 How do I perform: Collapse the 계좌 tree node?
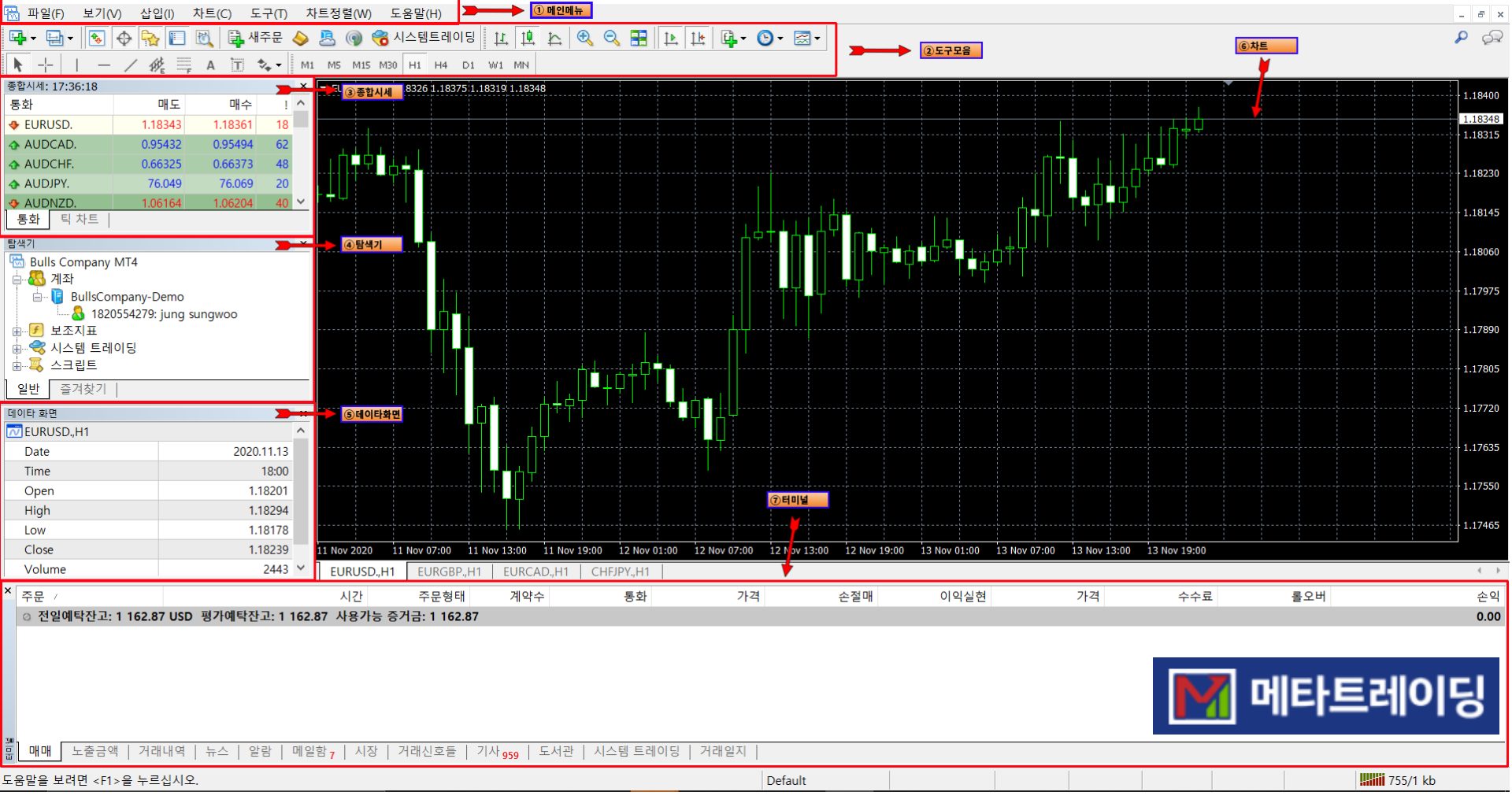[x=17, y=279]
